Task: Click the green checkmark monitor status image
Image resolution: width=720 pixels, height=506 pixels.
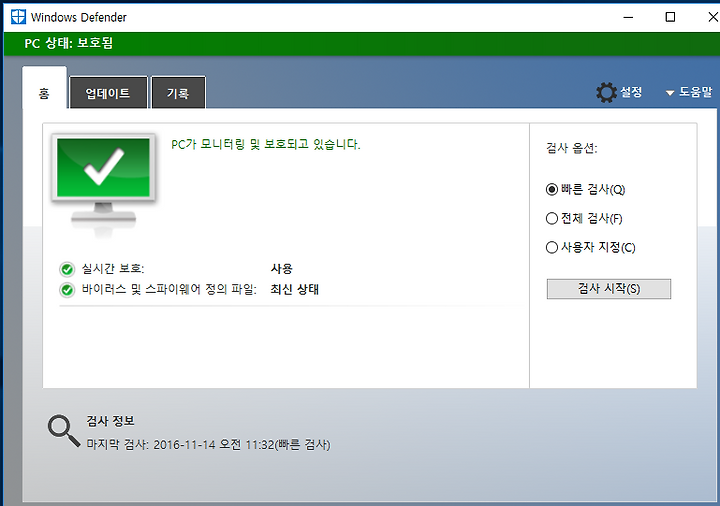Action: pyautogui.click(x=103, y=184)
